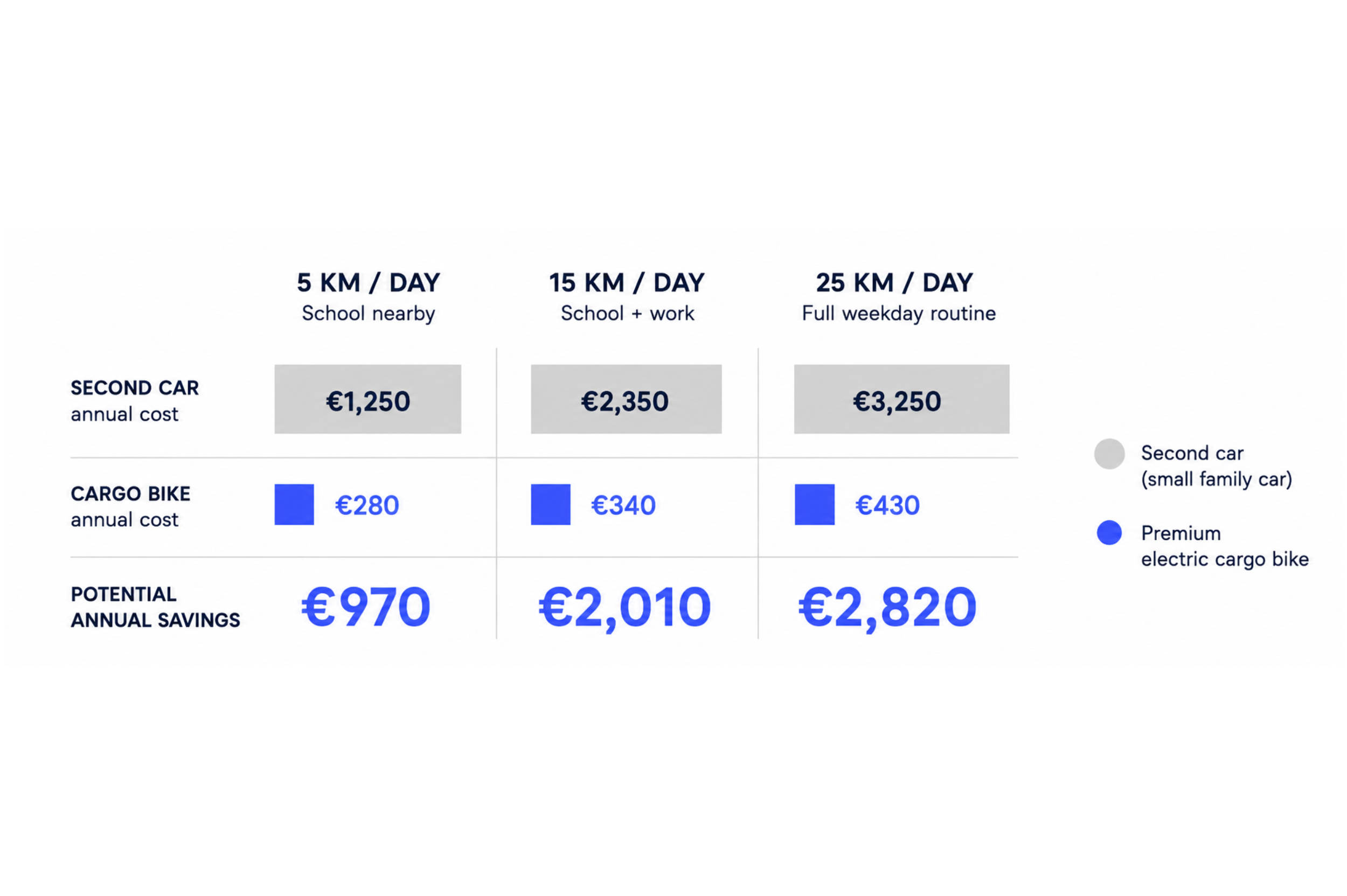The image size is (1347, 896).
Task: Click the blue square beside €340
Action: [x=550, y=504]
